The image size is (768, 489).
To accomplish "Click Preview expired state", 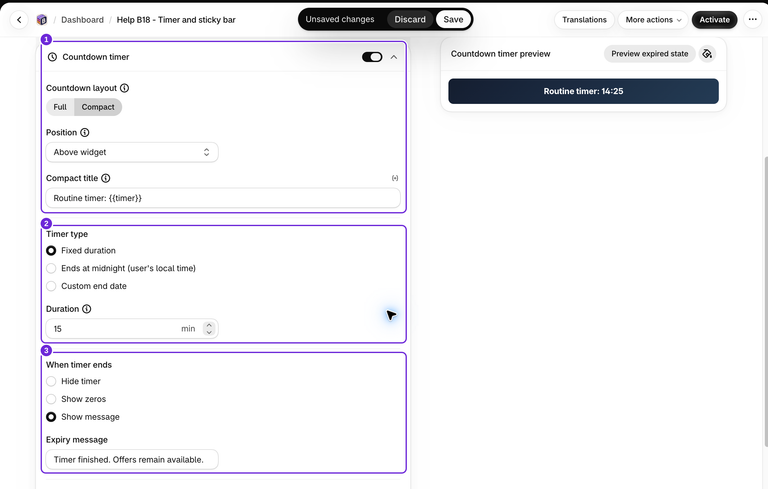I will (649, 54).
